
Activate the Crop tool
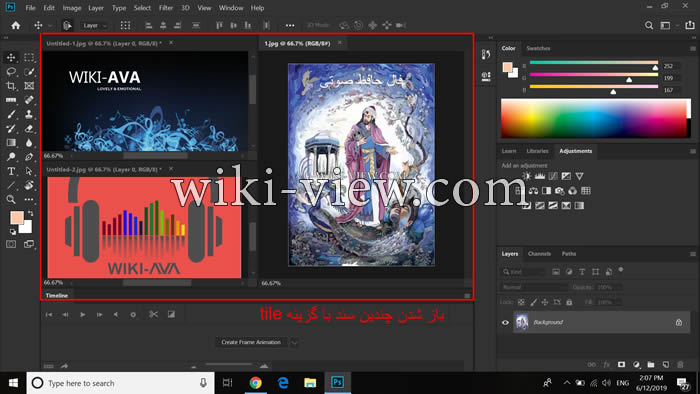pos(11,86)
